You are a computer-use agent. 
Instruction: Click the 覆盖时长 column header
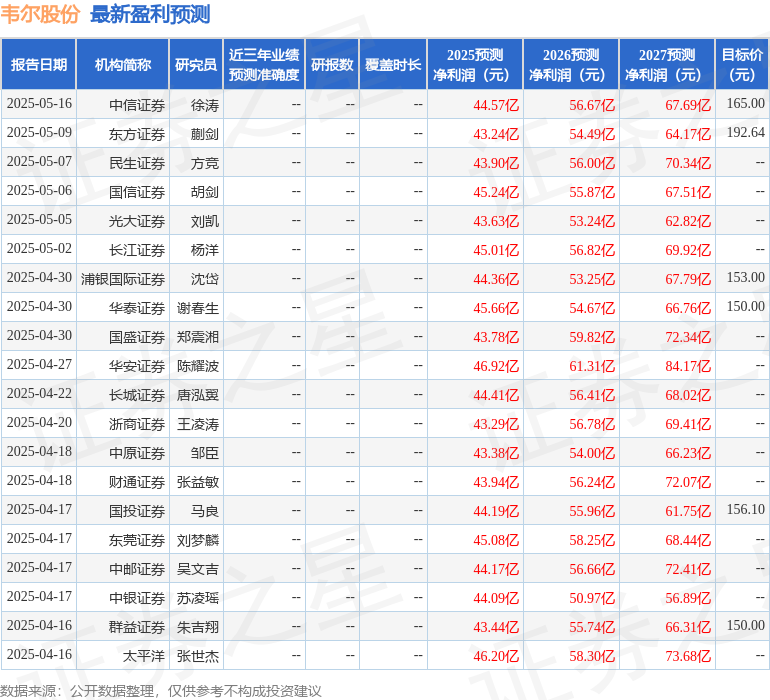[x=393, y=65]
